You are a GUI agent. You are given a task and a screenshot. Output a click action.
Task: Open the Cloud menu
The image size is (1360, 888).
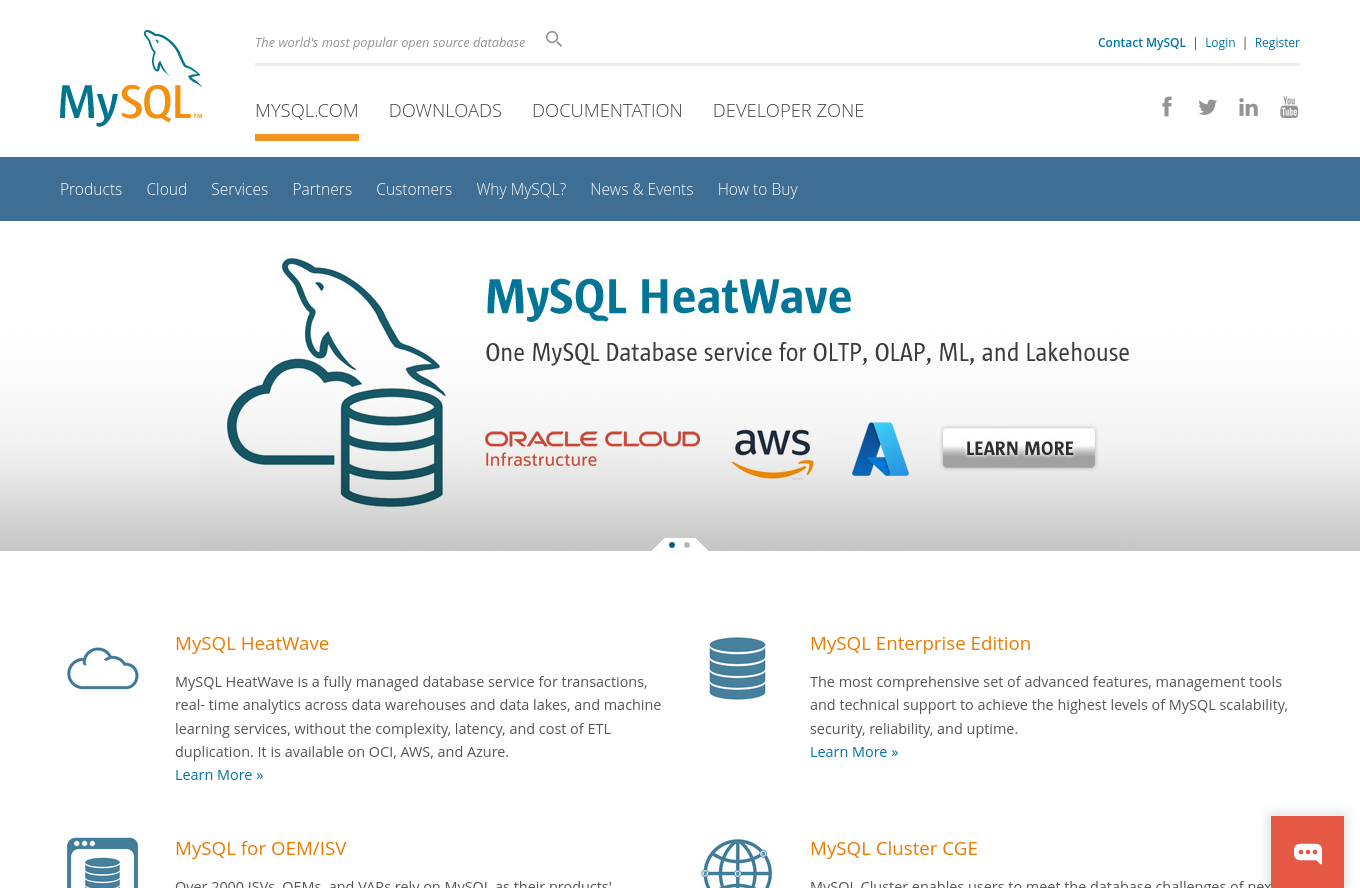(167, 189)
